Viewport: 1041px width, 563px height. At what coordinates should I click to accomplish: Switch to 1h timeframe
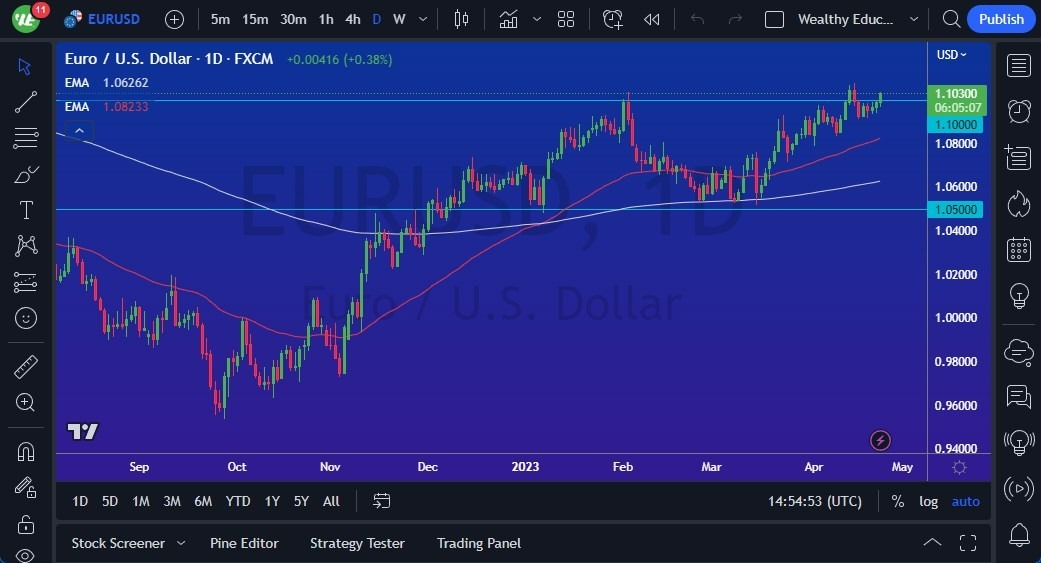coord(326,19)
